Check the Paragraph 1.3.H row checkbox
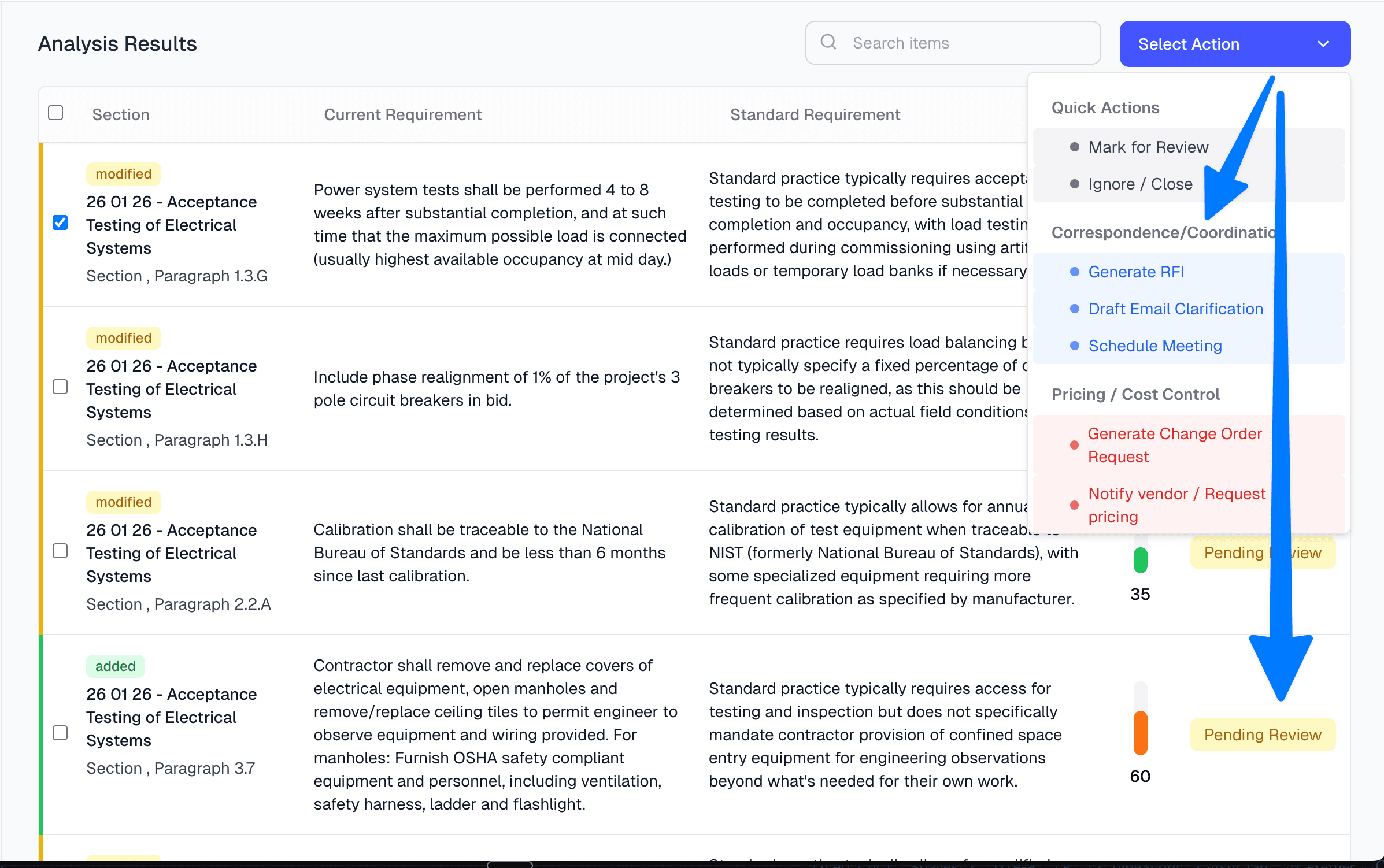The width and height of the screenshot is (1384, 868). coord(60,387)
